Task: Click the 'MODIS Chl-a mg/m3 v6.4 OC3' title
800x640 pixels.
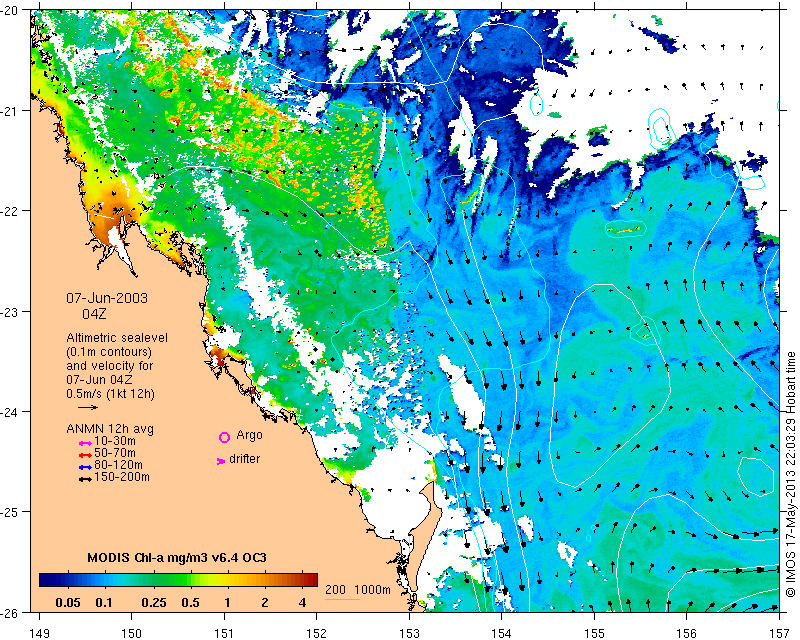Action: pyautogui.click(x=177, y=557)
